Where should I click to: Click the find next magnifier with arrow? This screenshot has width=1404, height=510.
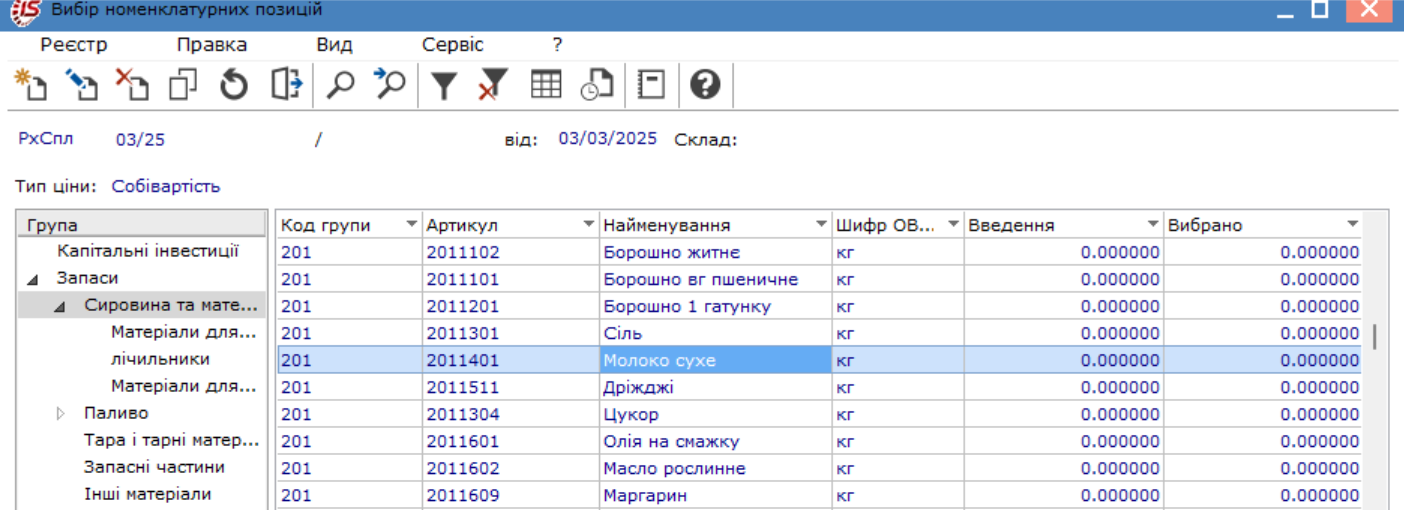pos(390,85)
